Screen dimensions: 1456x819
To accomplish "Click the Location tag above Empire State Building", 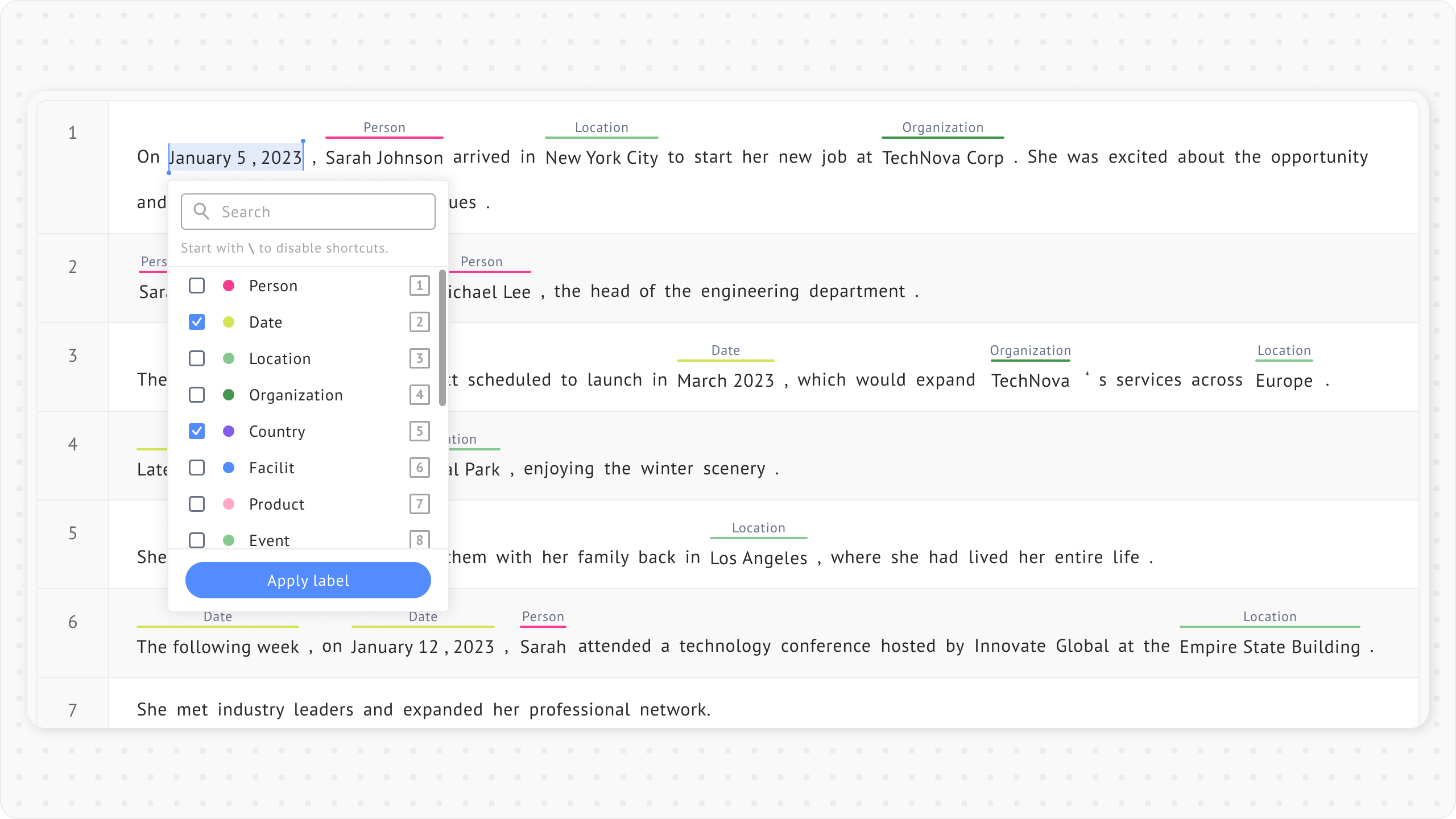I will [x=1269, y=617].
